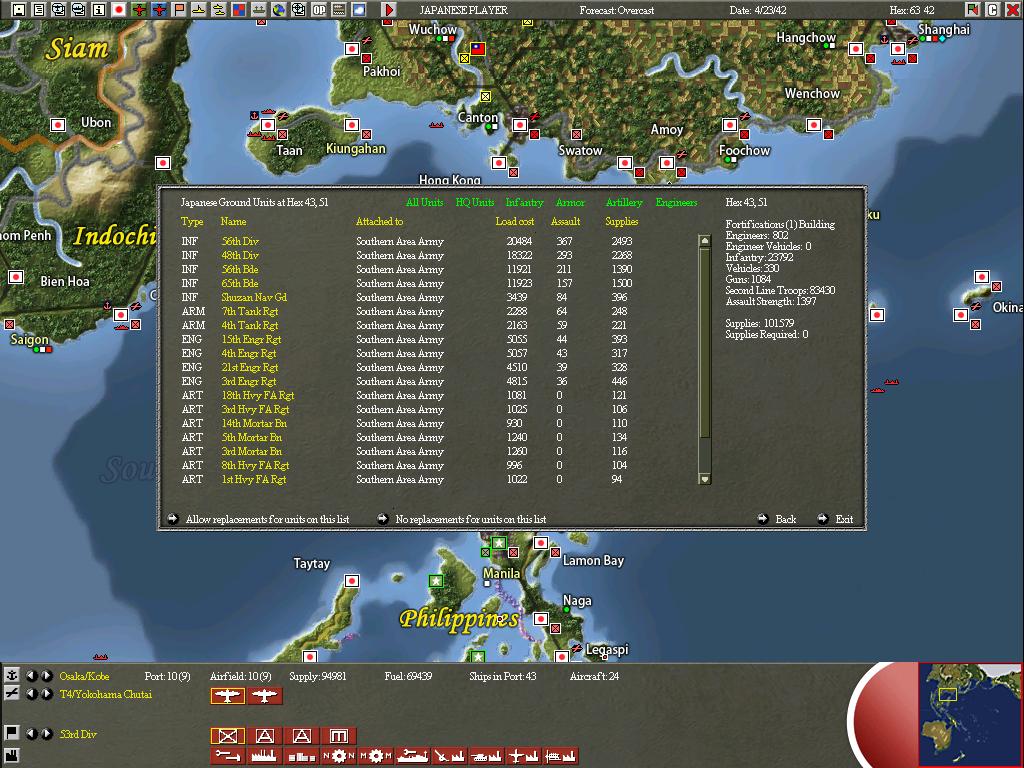This screenshot has height=768, width=1024.
Task: Open the 15th Engr Rgt unit
Action: pos(251,340)
